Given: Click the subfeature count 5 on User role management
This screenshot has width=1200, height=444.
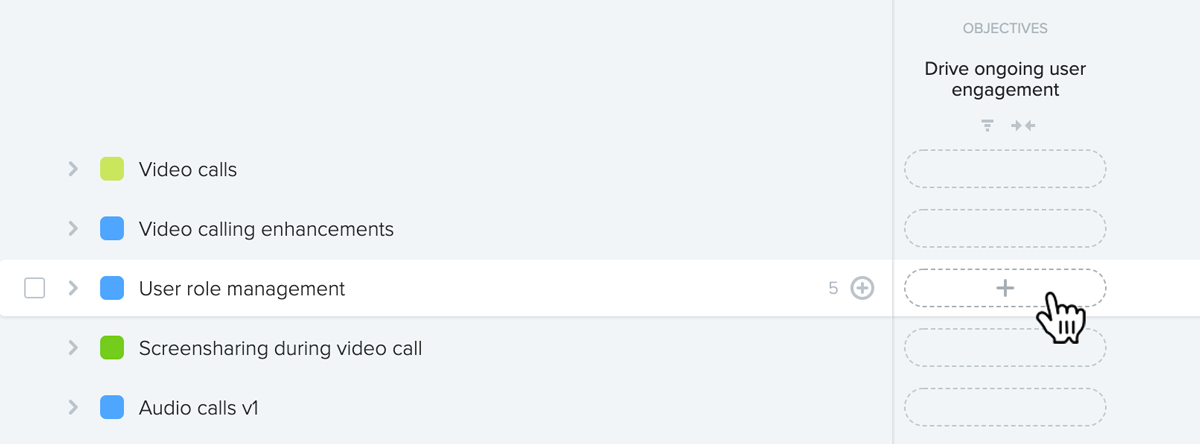Looking at the screenshot, I should pyautogui.click(x=833, y=288).
